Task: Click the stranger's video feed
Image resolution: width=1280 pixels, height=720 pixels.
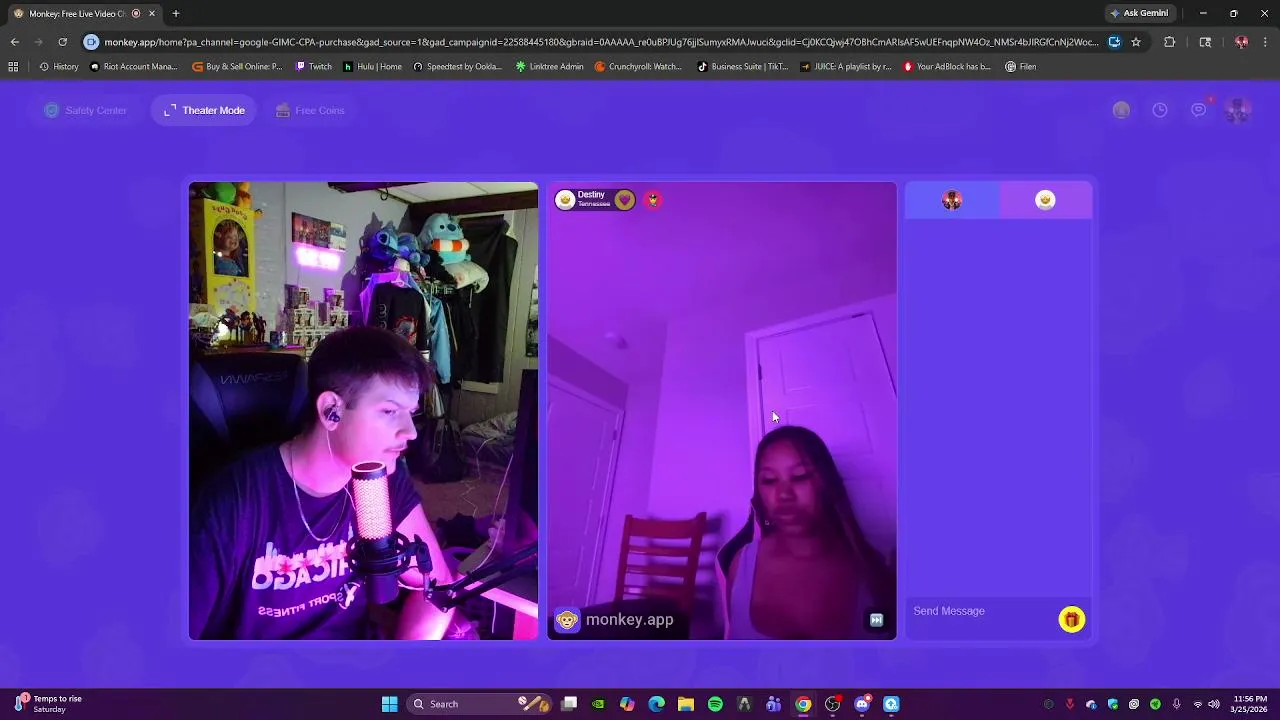Action: (722, 411)
